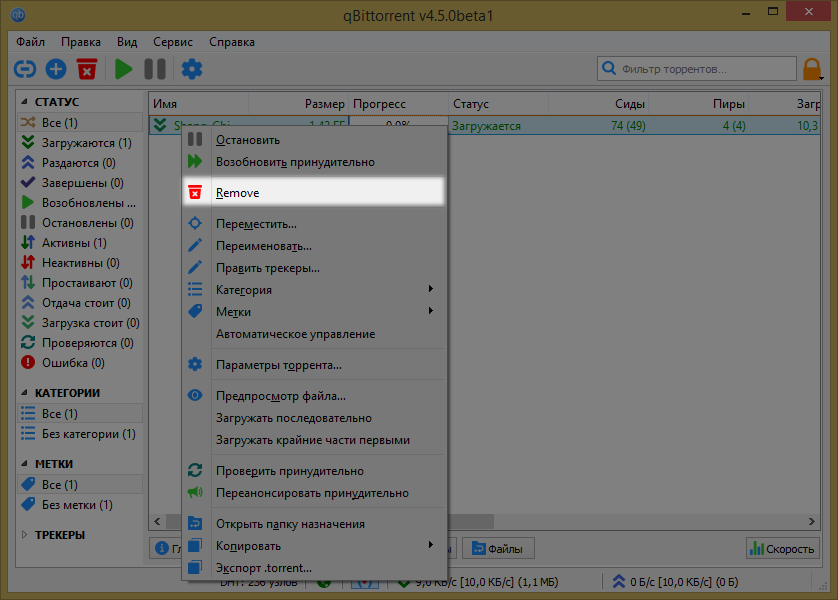Open qBittorrent settings via the gear icon
The image size is (838, 600).
[x=190, y=69]
